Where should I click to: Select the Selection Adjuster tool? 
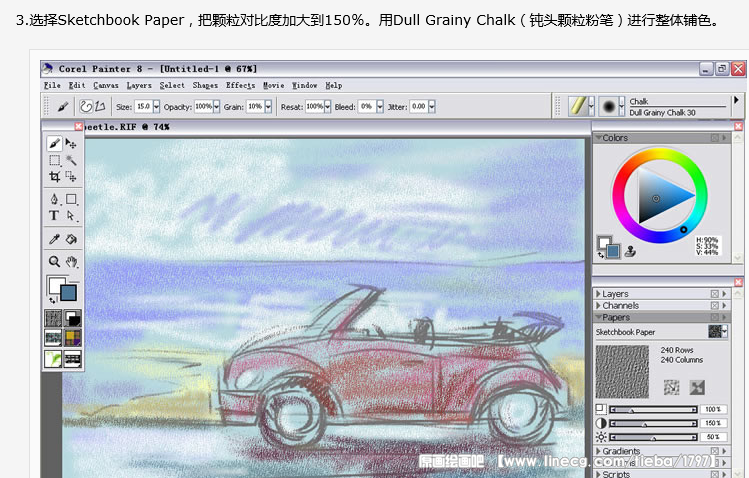[x=71, y=177]
